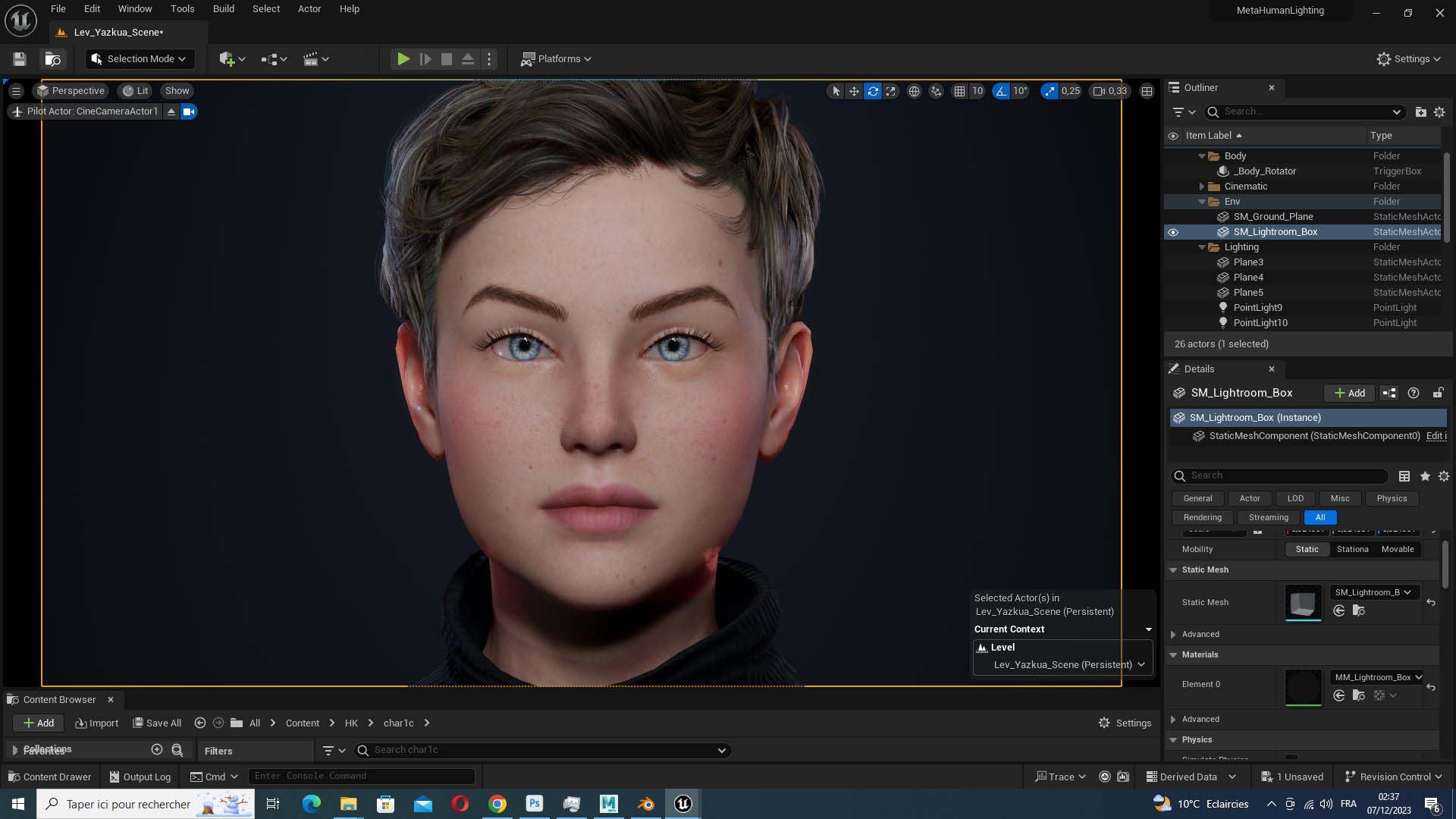The width and height of the screenshot is (1456, 819).
Task: Click Save All in Content Browser
Action: tap(157, 723)
